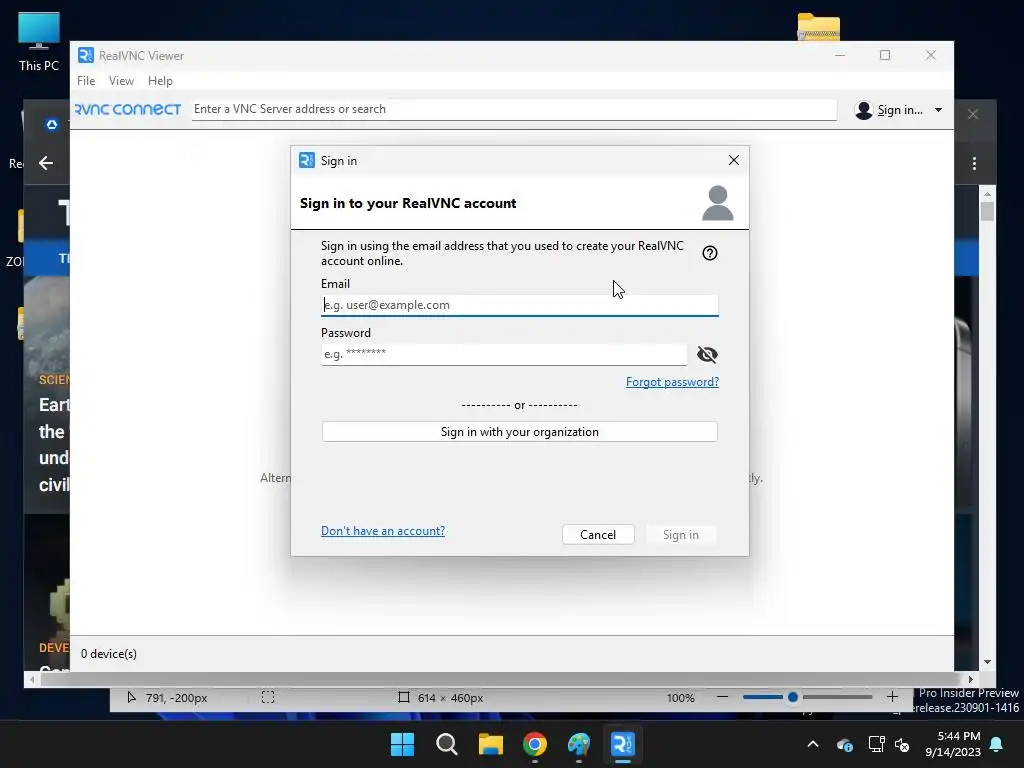
Task: Click the cloud sync tray icon
Action: (x=844, y=744)
